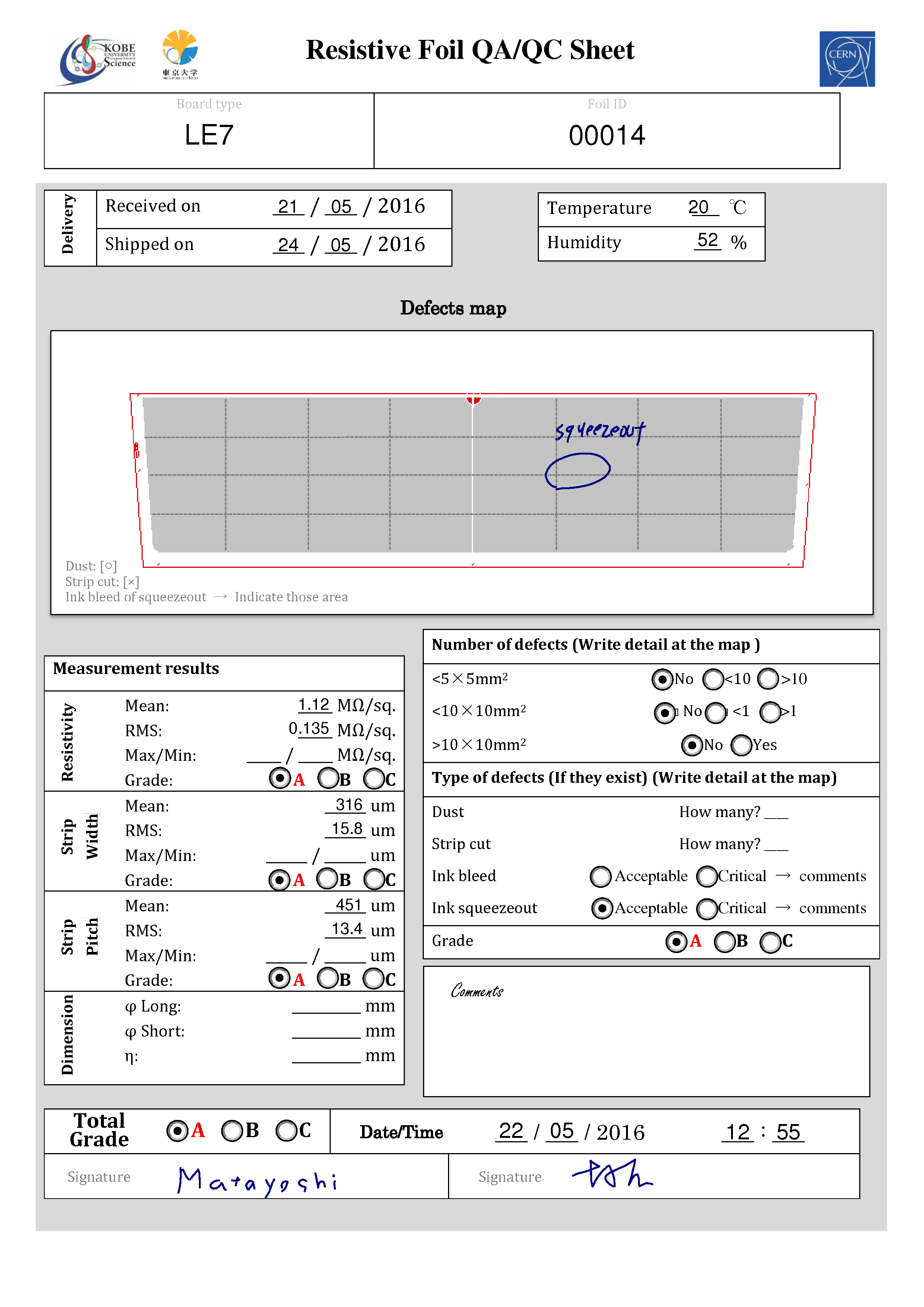Image resolution: width=924 pixels, height=1307 pixels.
Task: Select Resistivity grade C radio button
Action: pos(374,778)
